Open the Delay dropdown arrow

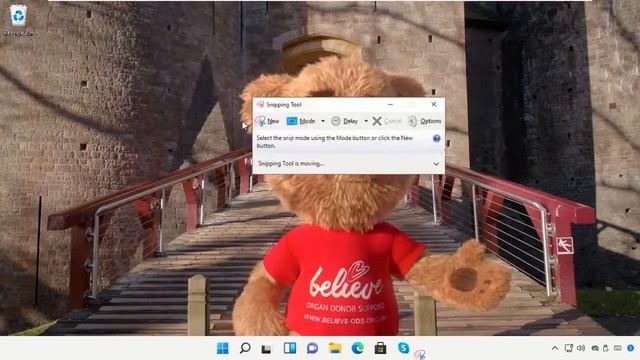366,121
